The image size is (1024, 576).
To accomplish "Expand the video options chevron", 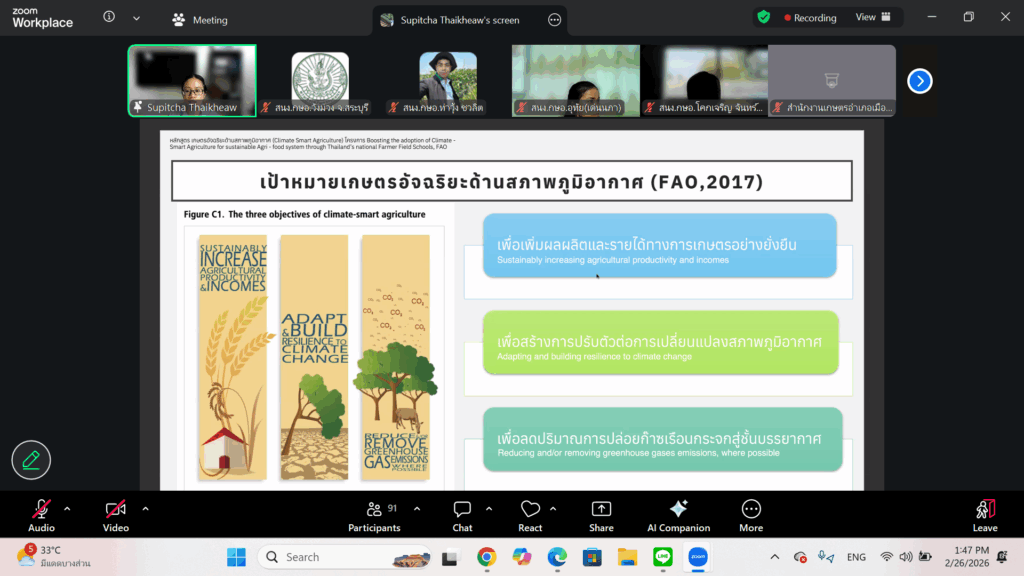I will [145, 508].
